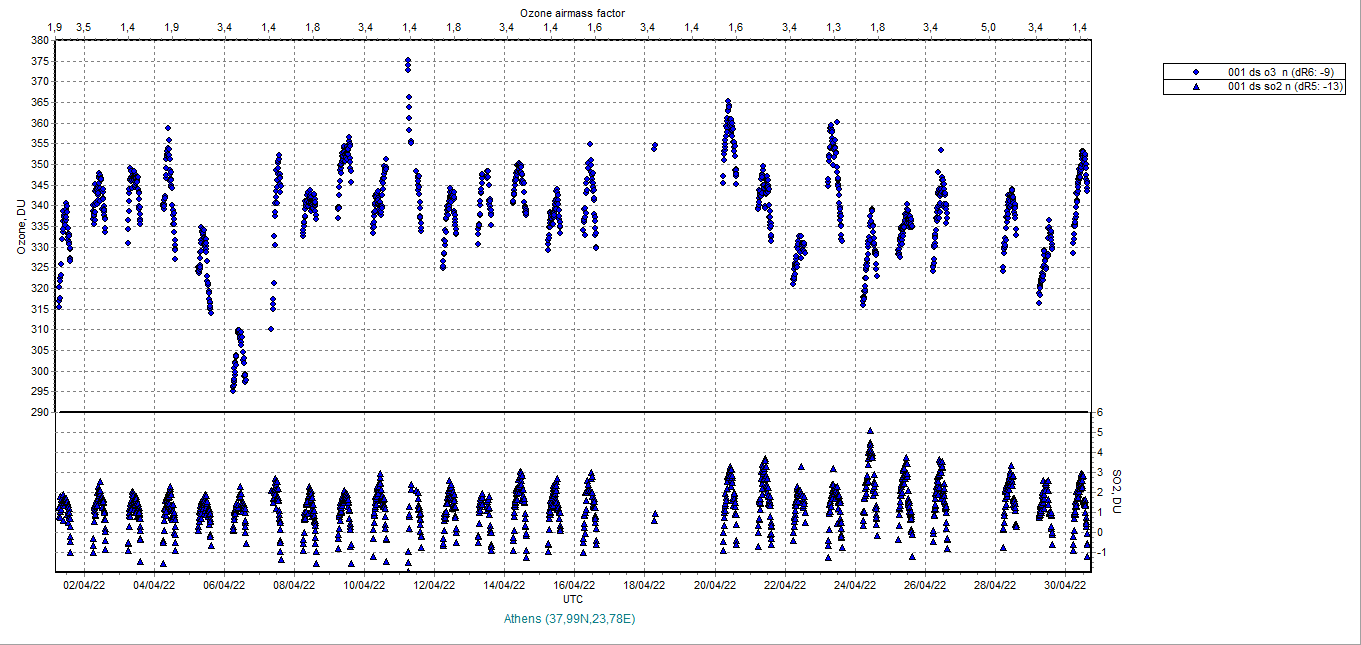Click the blue triangle marker in the legend
1361x645 pixels.
(x=1196, y=87)
